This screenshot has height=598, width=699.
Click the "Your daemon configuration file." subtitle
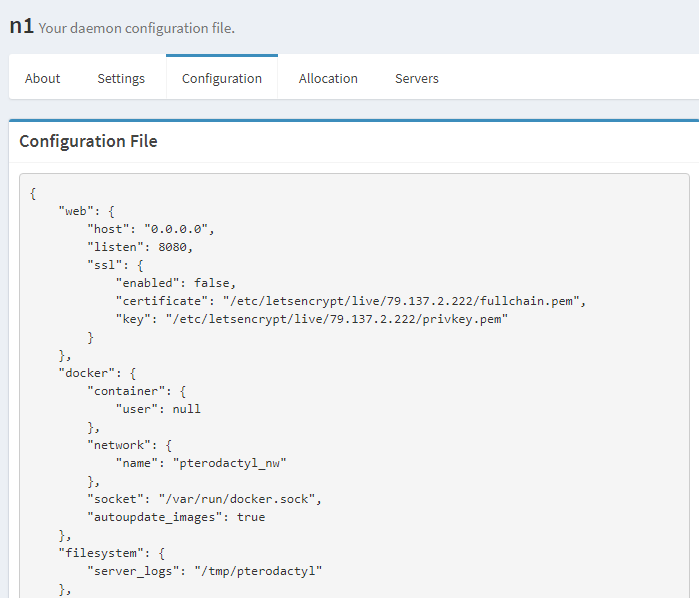pos(137,28)
